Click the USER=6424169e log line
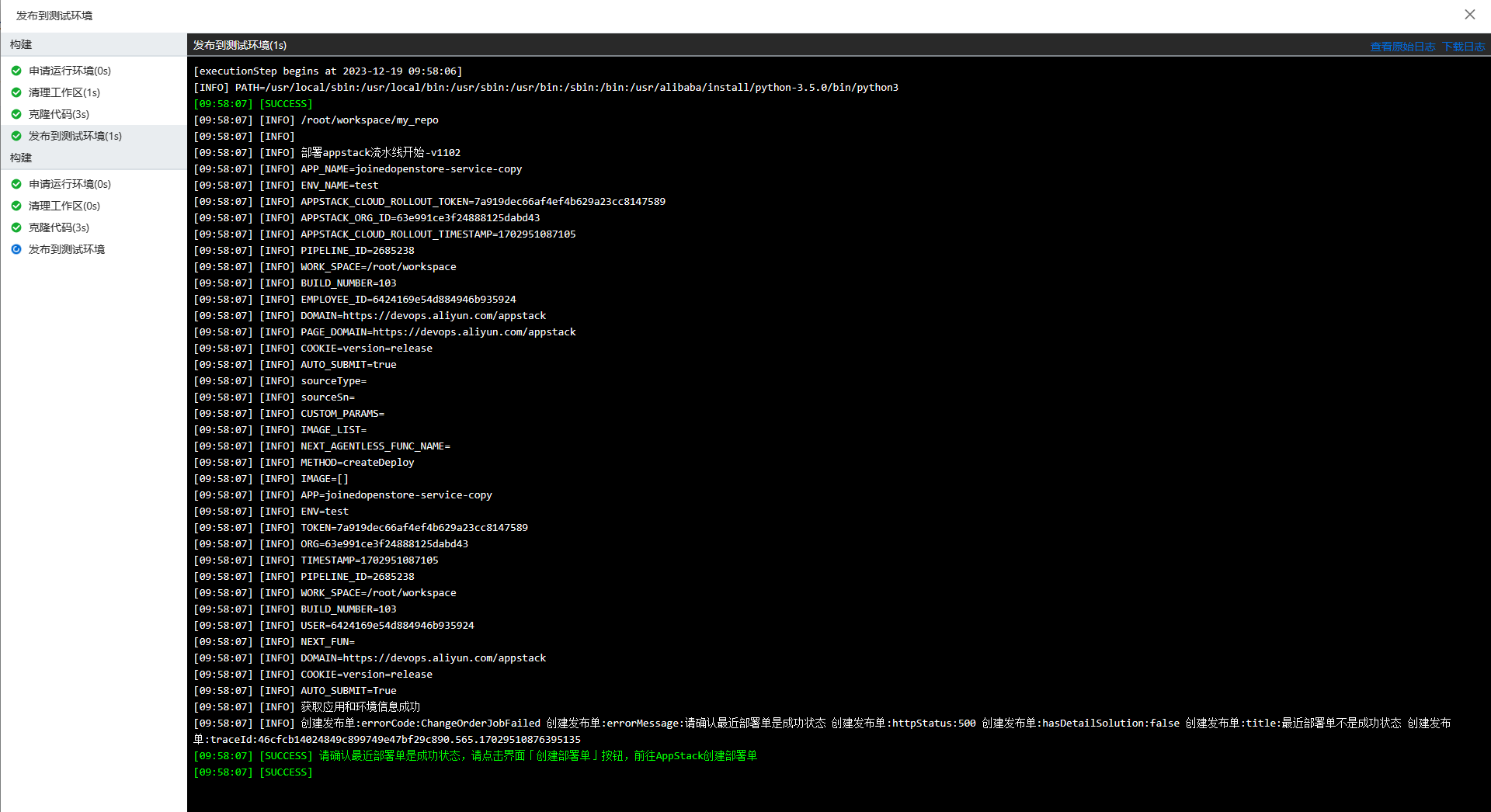Screen dimensions: 1491x812 point(334,625)
